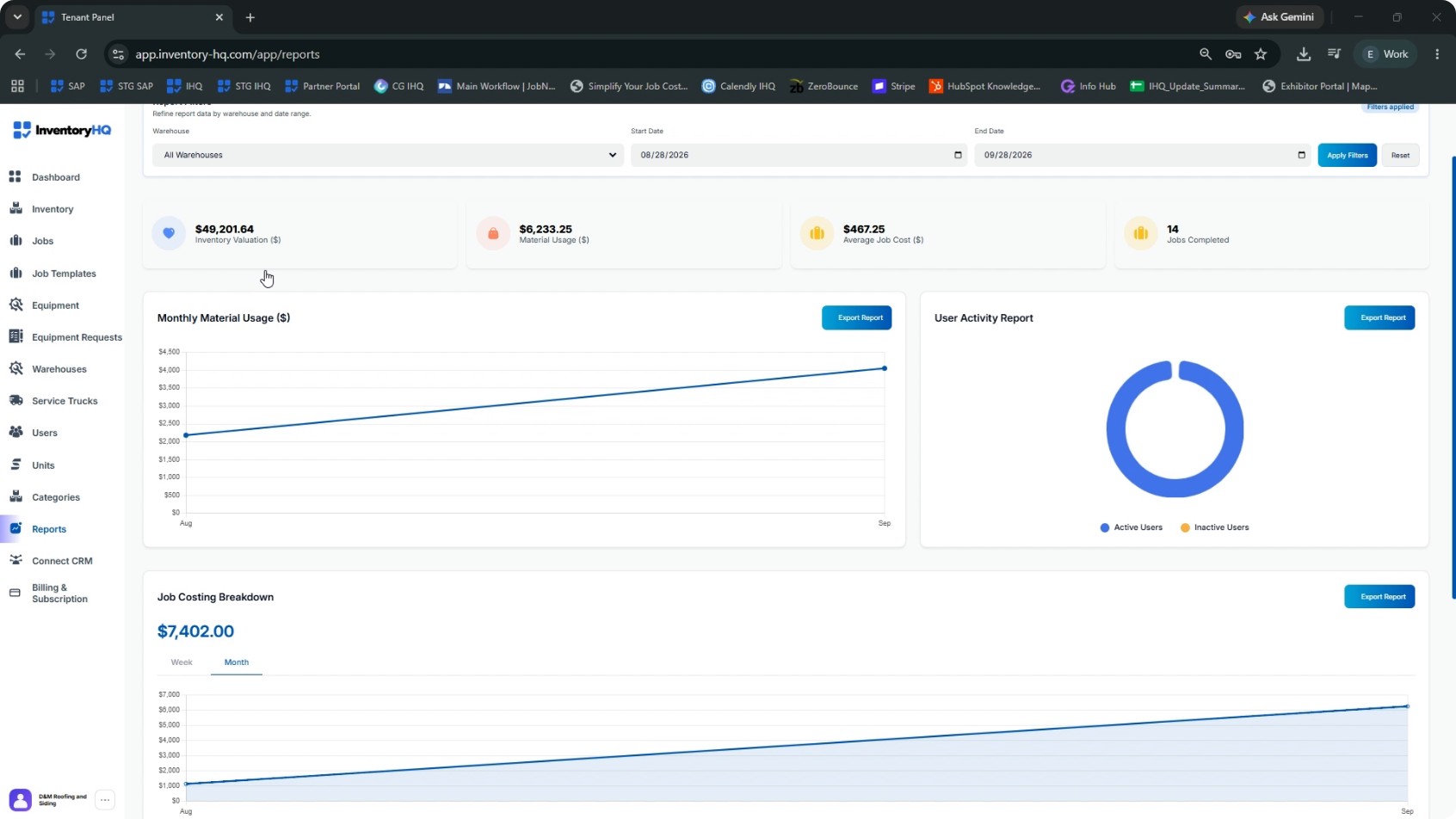Open the Chrome three-dot menu
The image size is (1456, 819).
coord(1437,53)
